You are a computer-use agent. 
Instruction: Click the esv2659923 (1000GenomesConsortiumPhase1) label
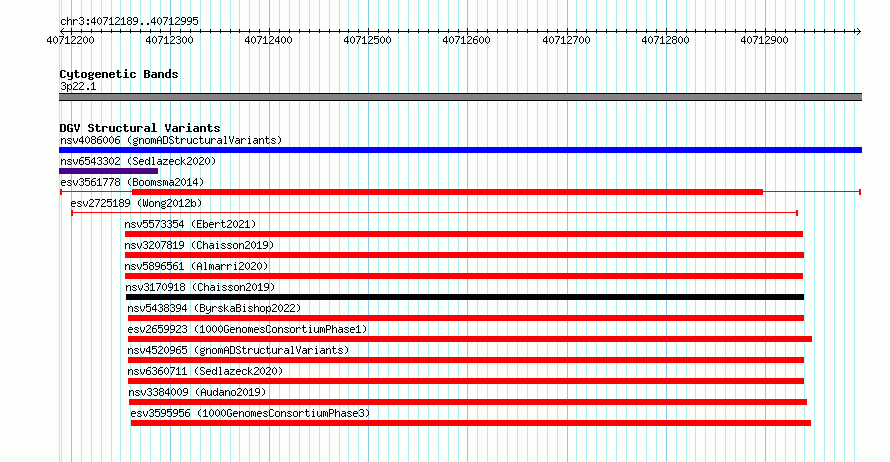(x=247, y=329)
